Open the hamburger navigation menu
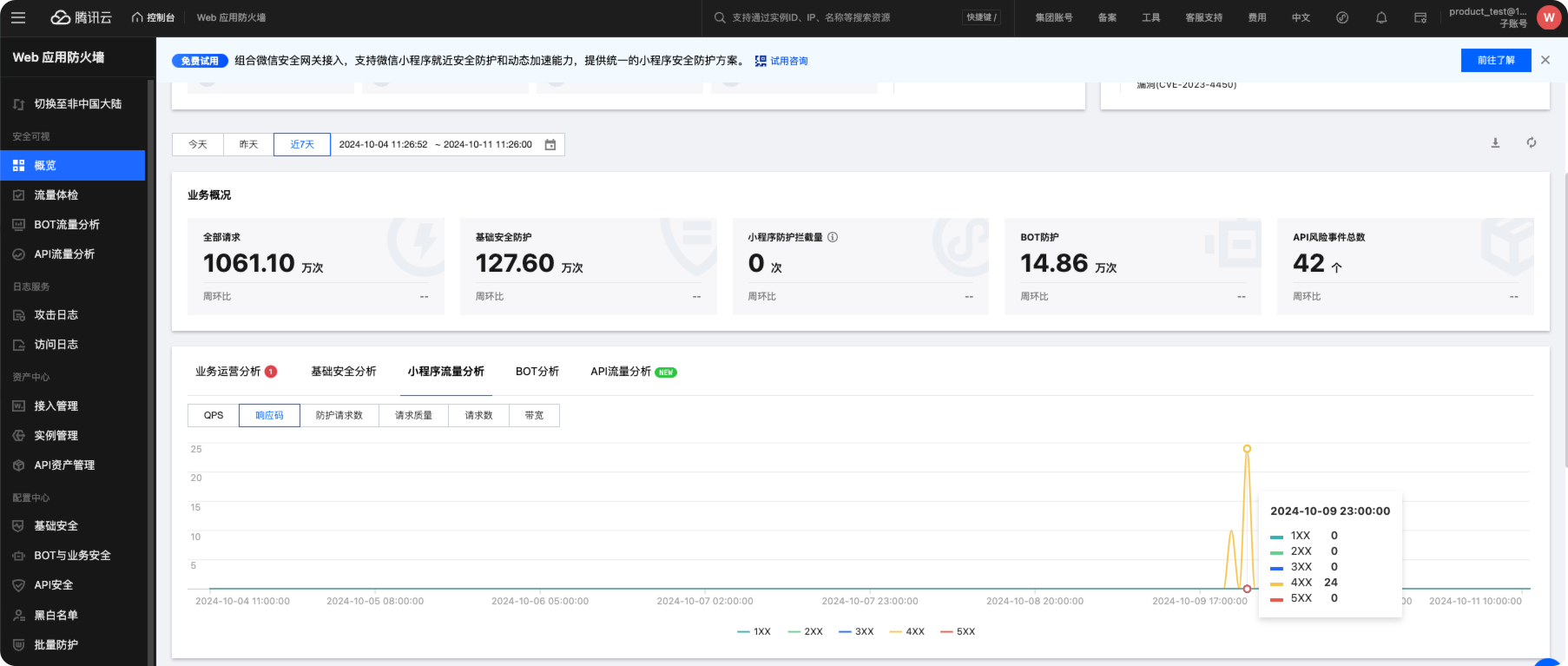1568x666 pixels. click(18, 17)
